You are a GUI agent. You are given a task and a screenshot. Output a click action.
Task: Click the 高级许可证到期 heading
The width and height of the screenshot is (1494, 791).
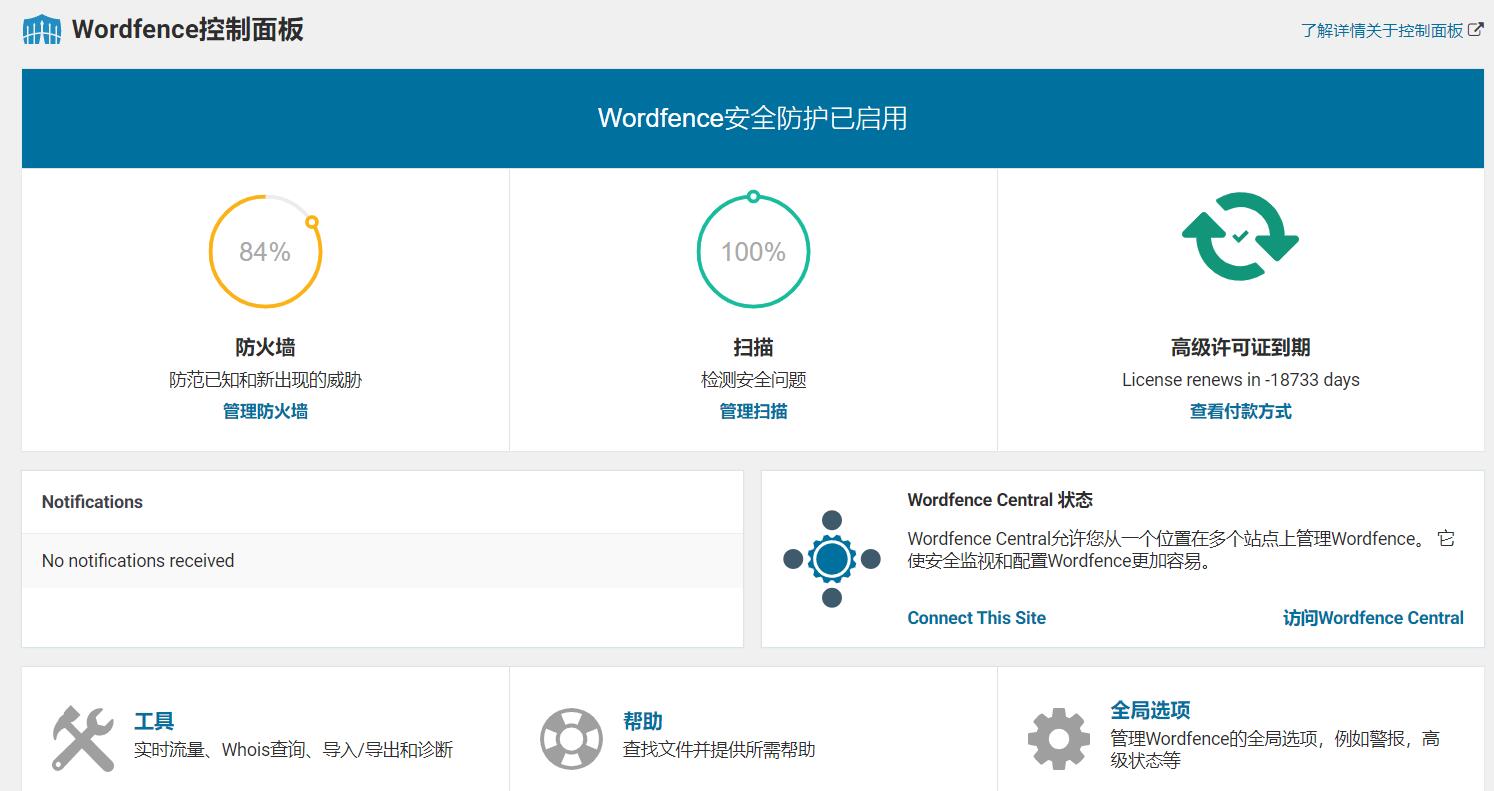tap(1240, 347)
